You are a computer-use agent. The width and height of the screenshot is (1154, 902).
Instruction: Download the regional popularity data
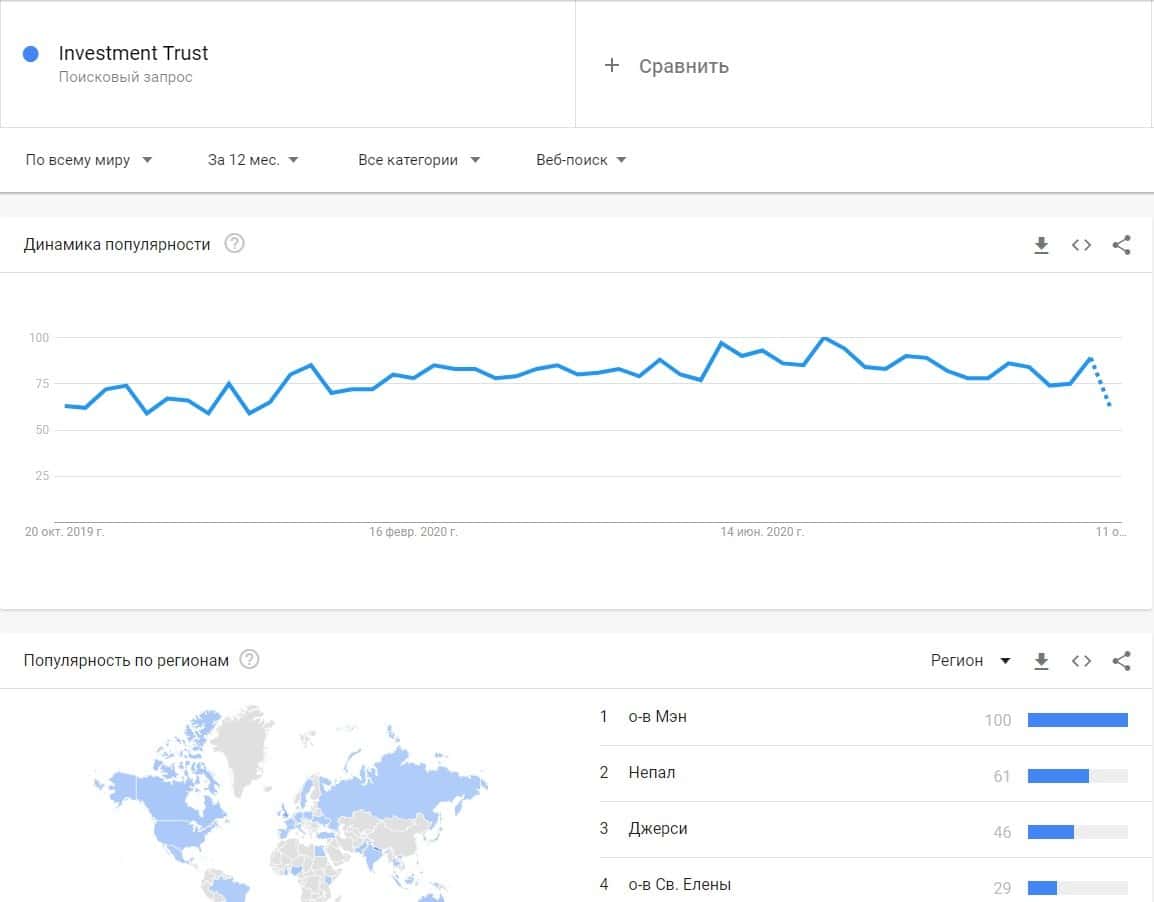(1041, 661)
